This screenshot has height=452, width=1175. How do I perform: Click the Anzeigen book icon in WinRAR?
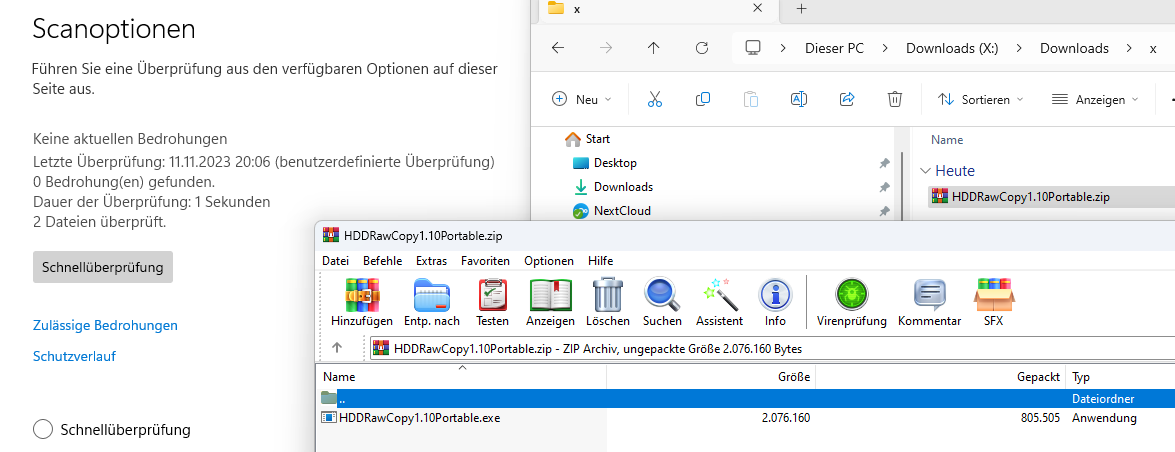tap(551, 295)
